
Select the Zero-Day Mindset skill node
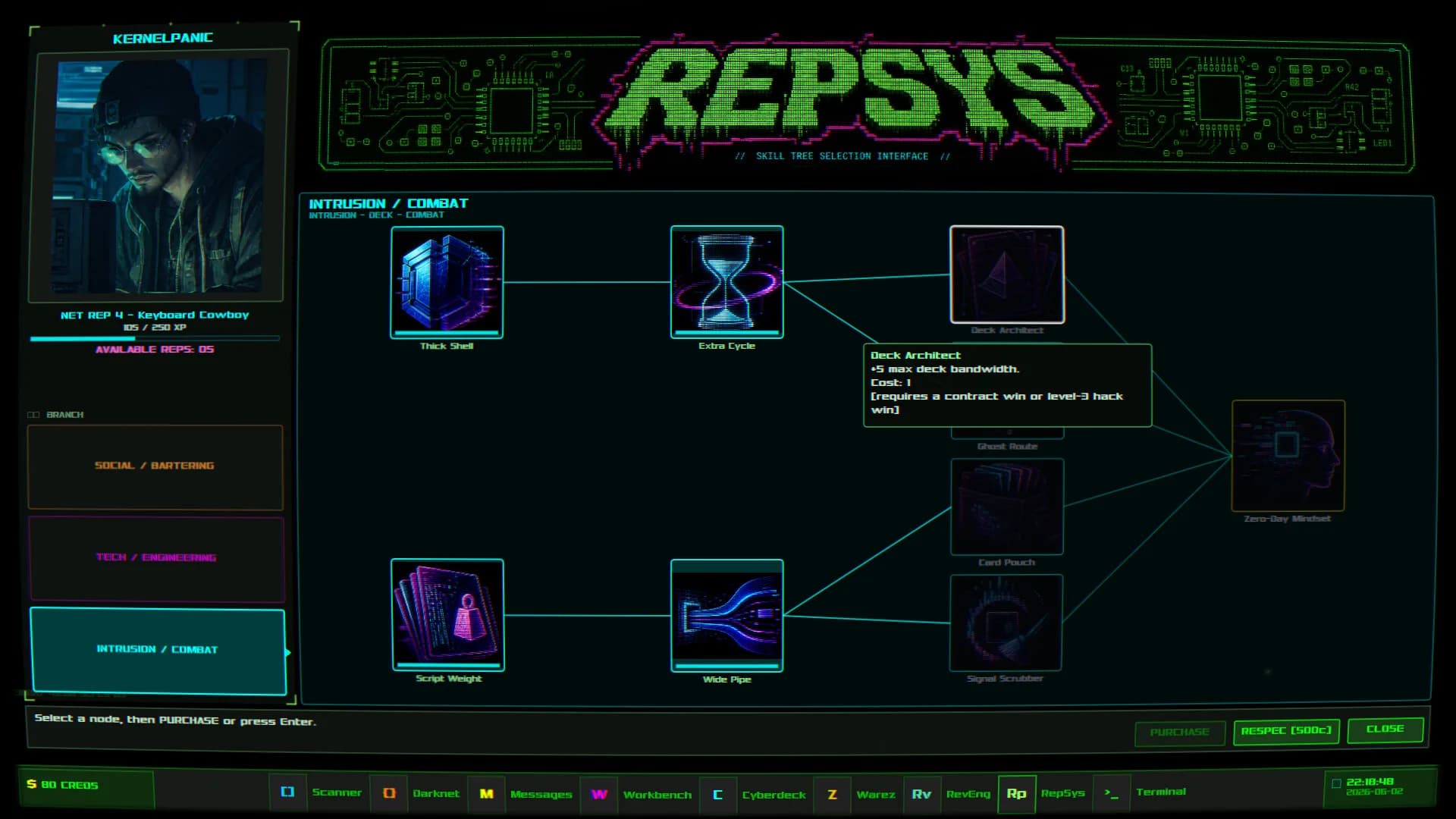point(1288,456)
